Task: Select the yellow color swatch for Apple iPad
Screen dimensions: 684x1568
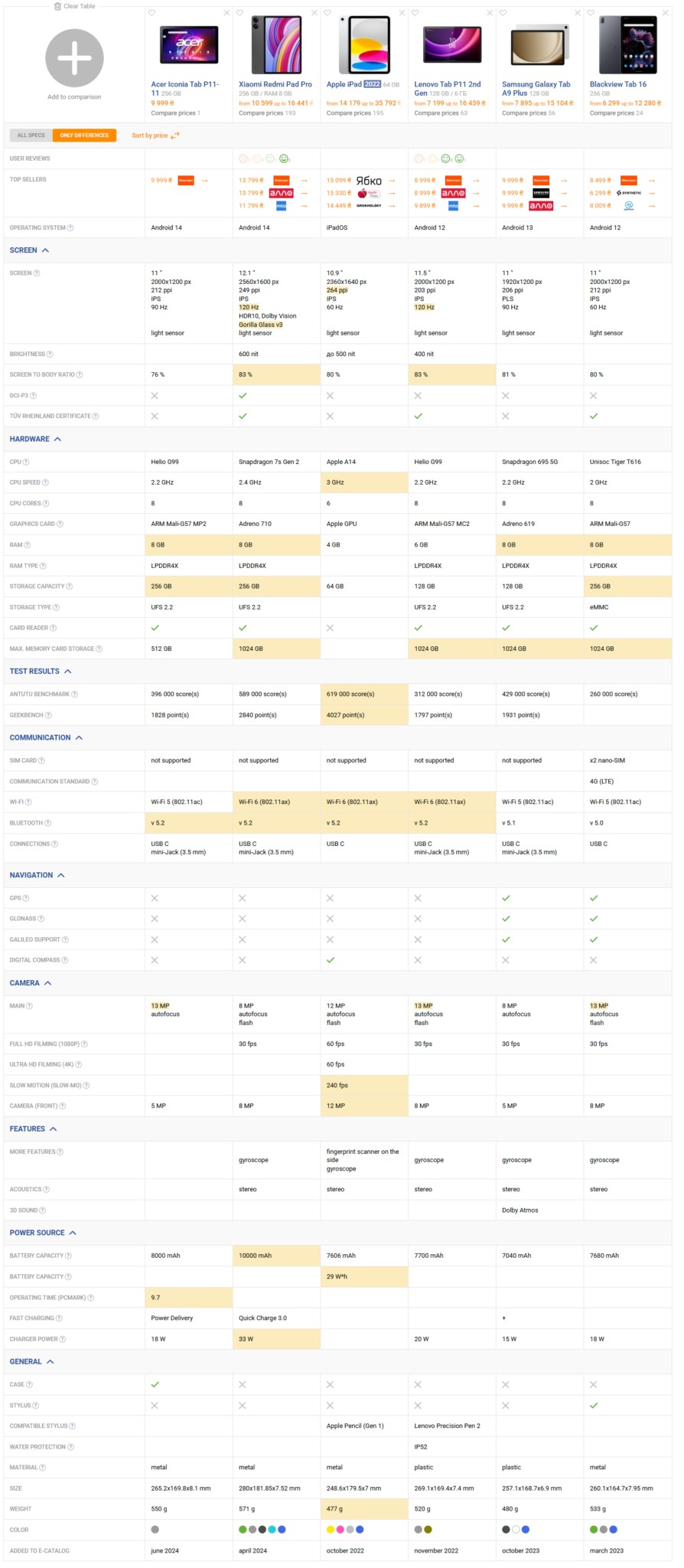Action: (x=331, y=1530)
